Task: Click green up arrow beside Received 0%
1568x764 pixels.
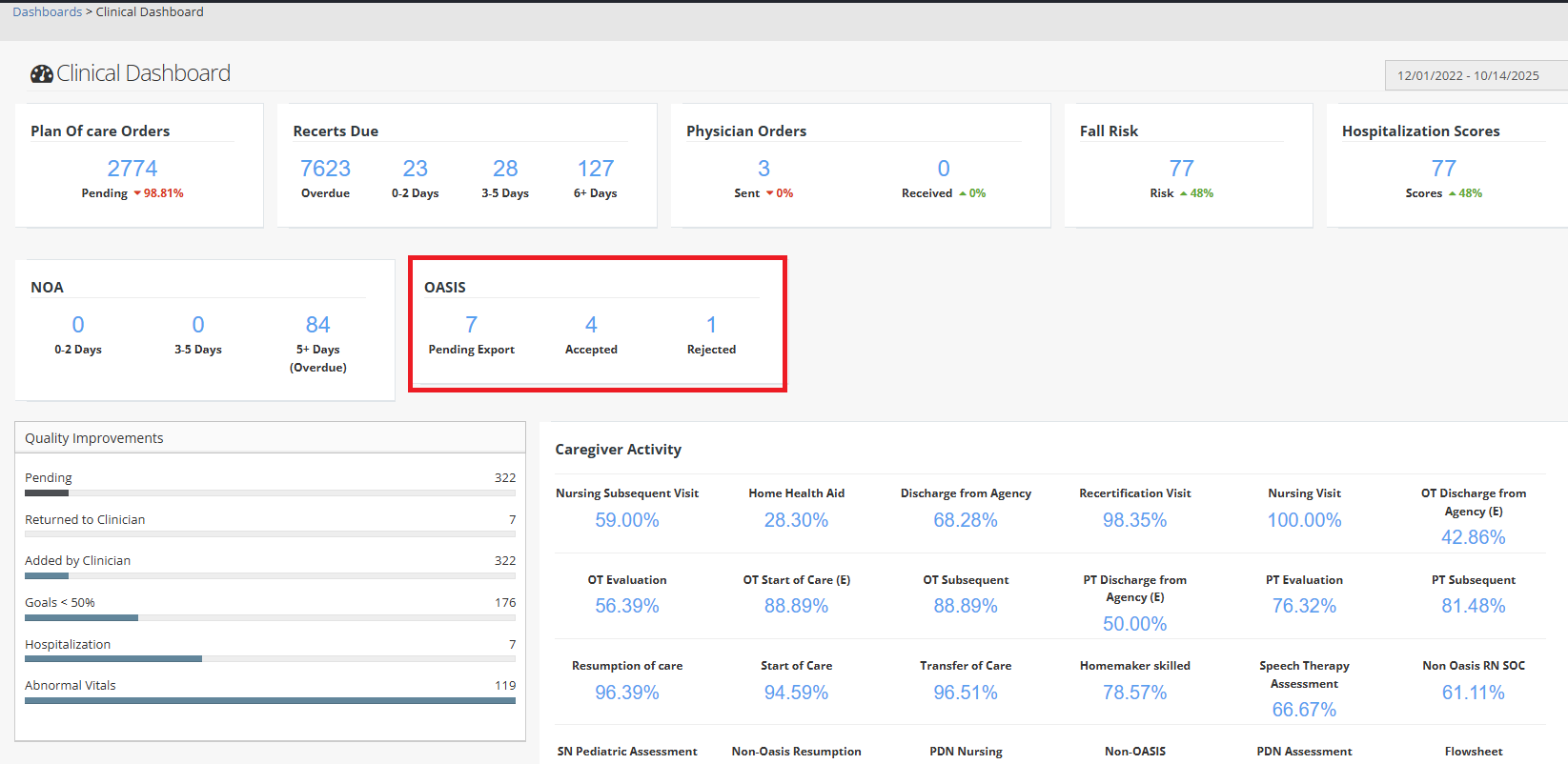Action: pos(963,193)
